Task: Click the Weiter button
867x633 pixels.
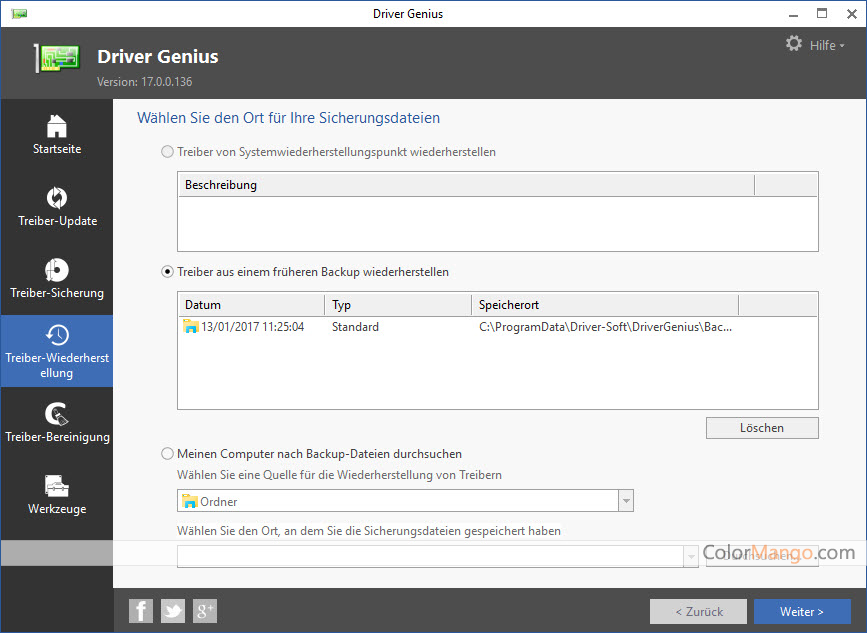Action: click(802, 611)
